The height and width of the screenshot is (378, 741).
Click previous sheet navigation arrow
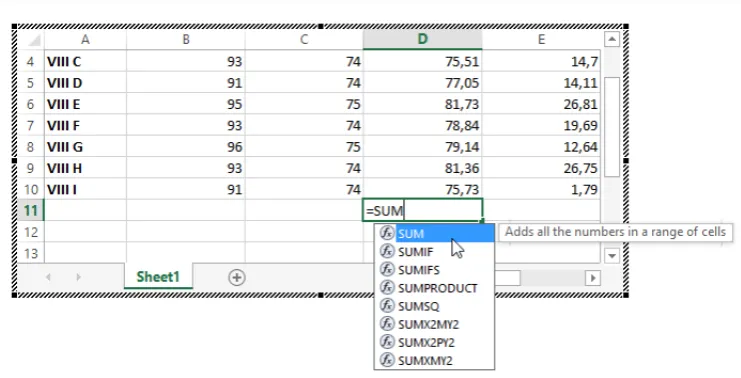(48, 277)
